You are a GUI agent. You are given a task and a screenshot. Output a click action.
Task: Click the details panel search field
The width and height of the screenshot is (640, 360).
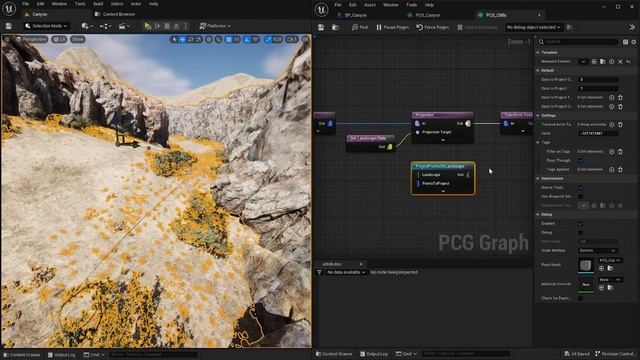[x=579, y=42]
